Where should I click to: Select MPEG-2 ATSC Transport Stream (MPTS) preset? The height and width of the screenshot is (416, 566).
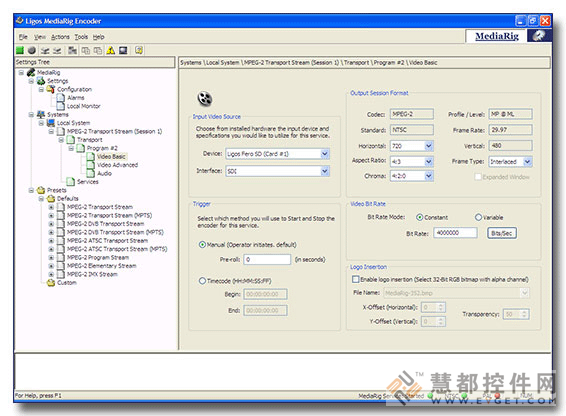point(117,249)
